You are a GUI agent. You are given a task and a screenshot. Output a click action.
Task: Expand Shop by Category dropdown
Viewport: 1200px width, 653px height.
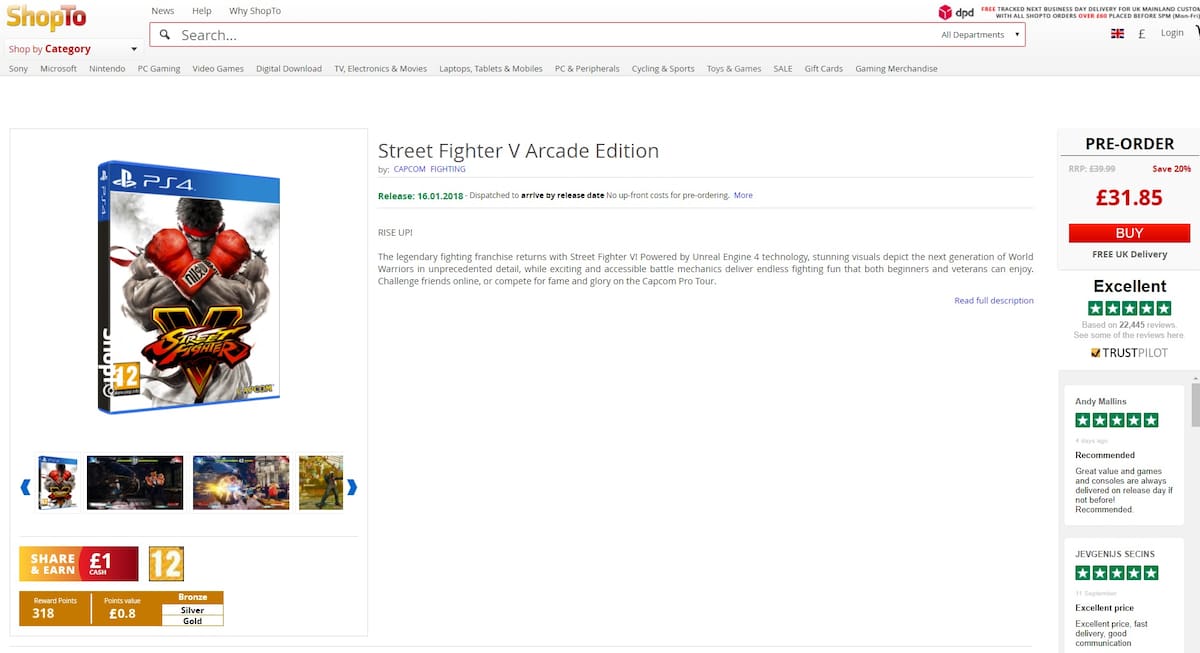pos(73,49)
